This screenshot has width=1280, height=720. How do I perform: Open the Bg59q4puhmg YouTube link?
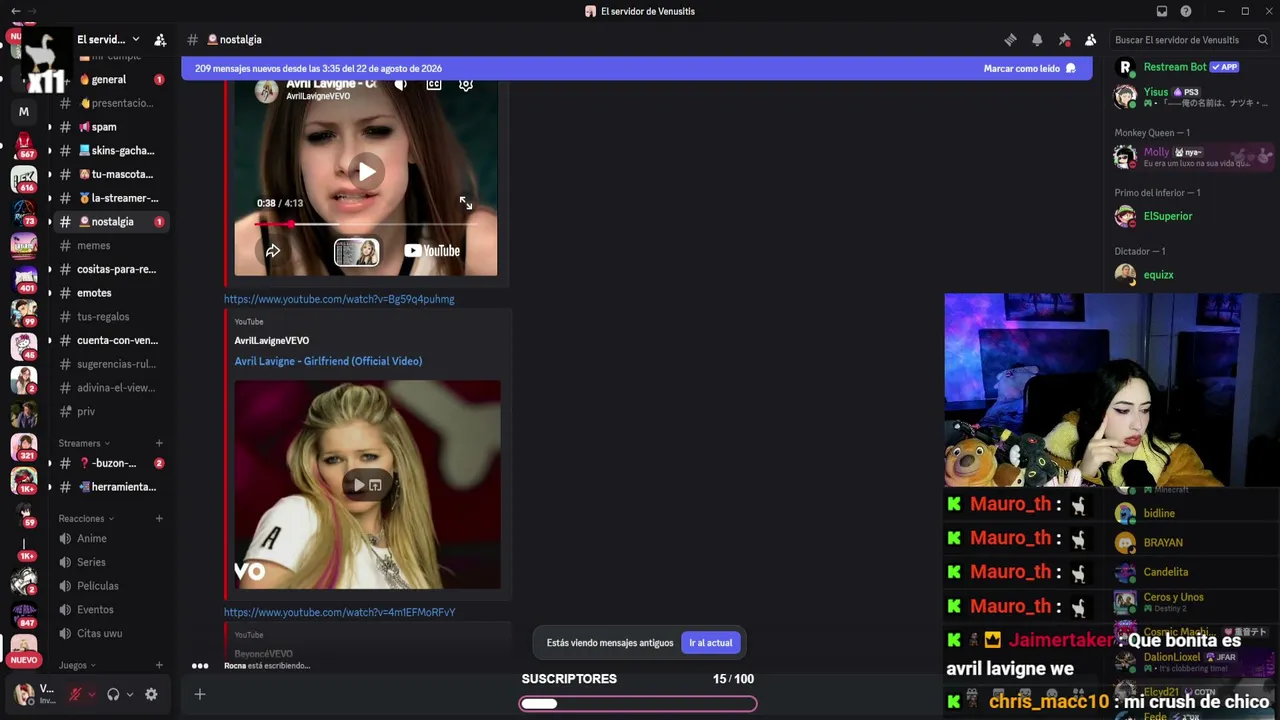[x=339, y=299]
